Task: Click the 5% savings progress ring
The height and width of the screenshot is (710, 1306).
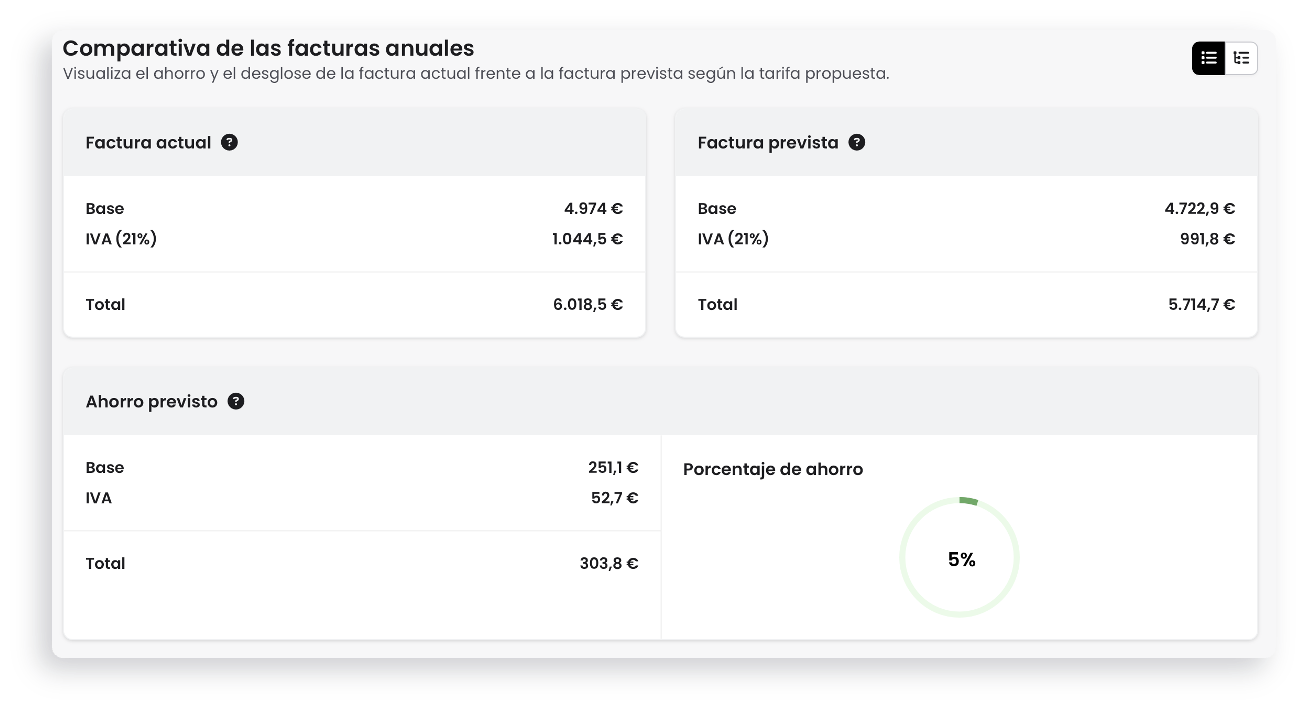Action: tap(959, 557)
